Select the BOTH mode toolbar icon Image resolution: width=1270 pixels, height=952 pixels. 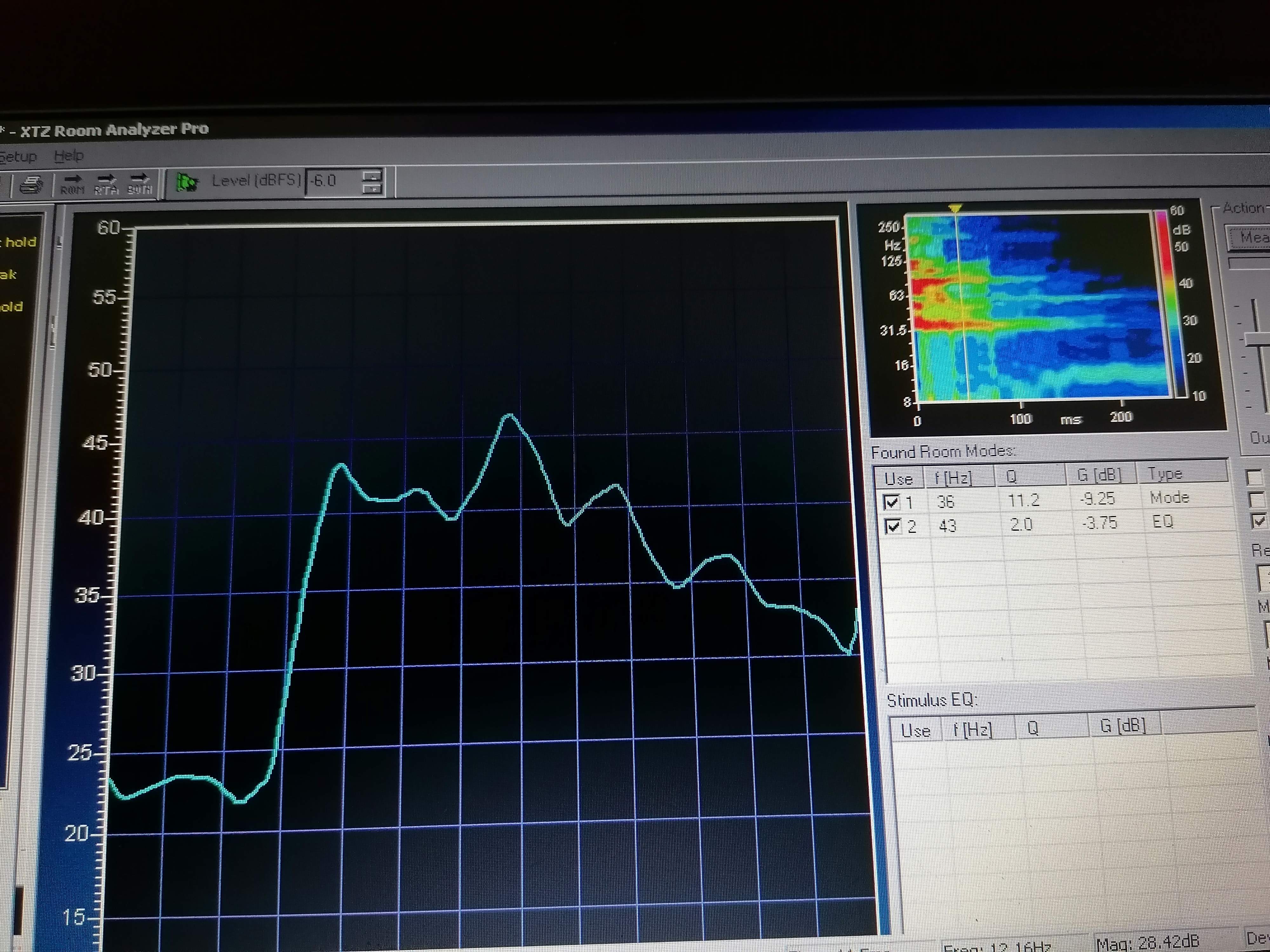click(x=139, y=184)
